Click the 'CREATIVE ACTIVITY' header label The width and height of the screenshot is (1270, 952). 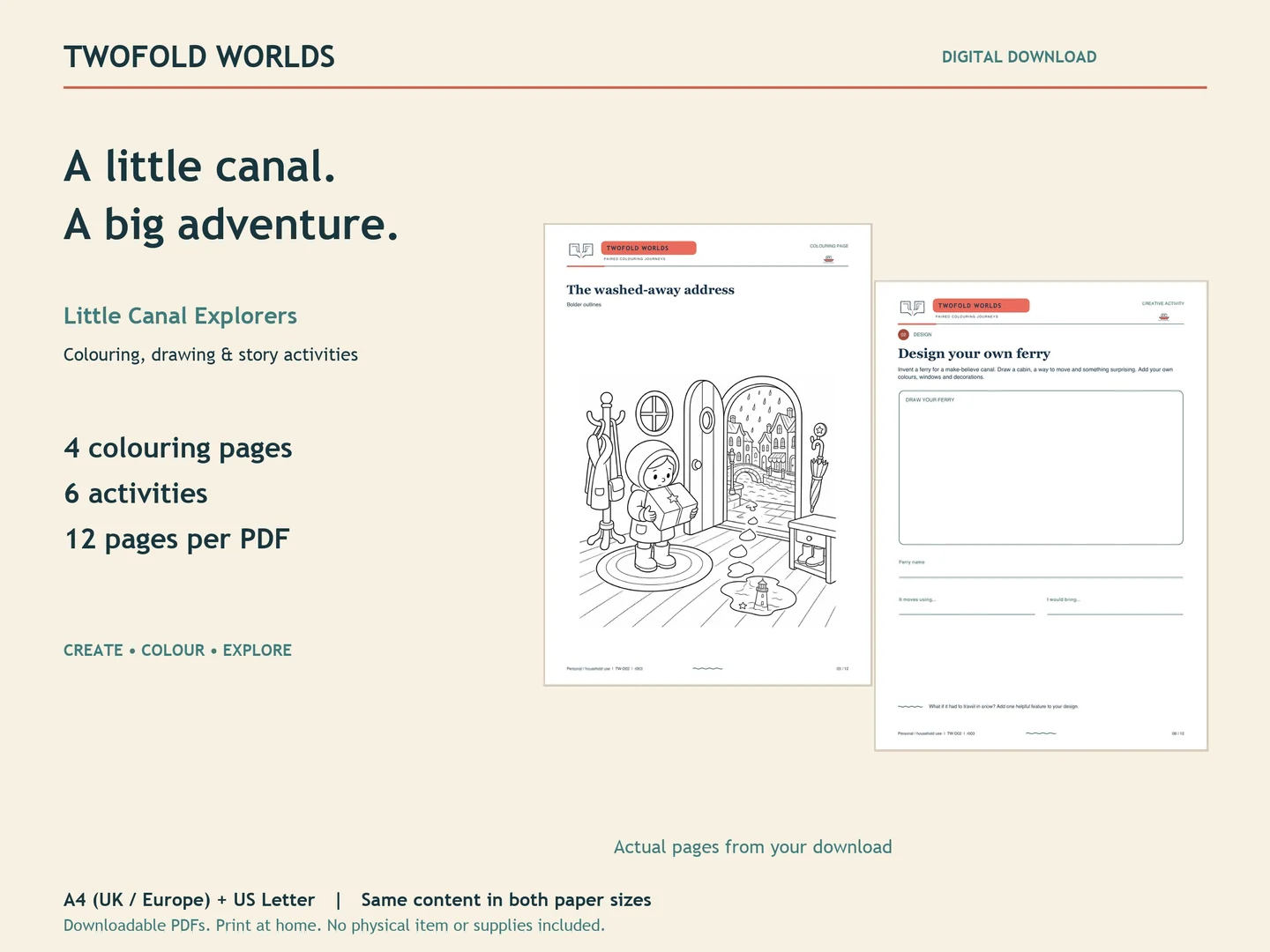click(1163, 303)
